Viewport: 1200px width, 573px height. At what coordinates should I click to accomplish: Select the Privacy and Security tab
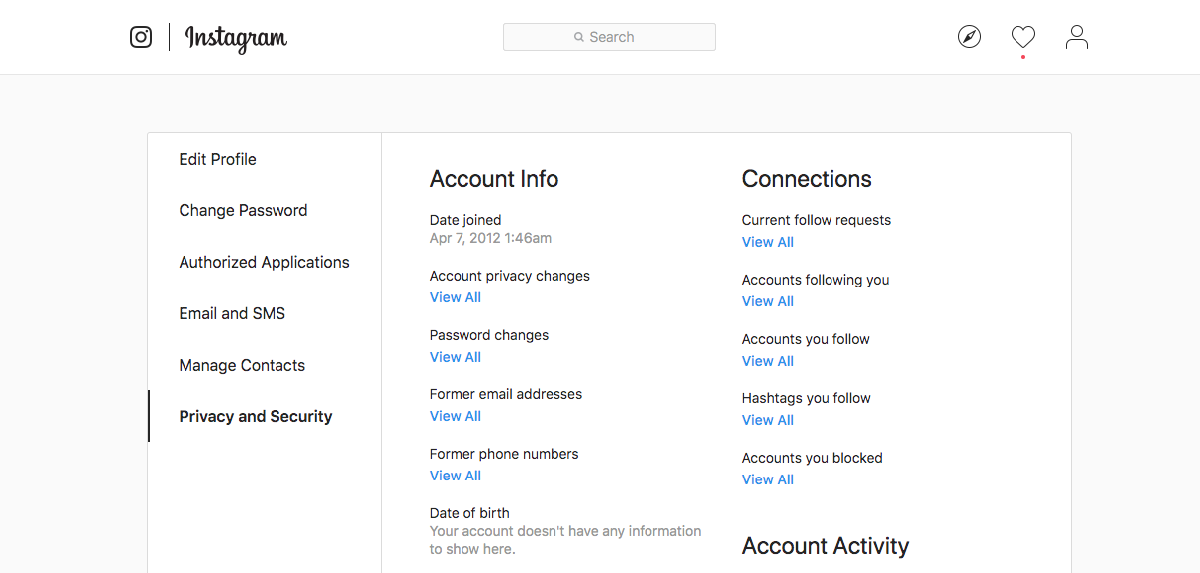click(255, 416)
